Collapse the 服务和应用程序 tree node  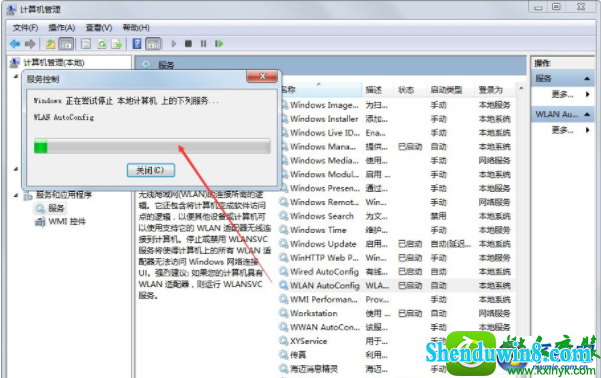pyautogui.click(x=16, y=195)
